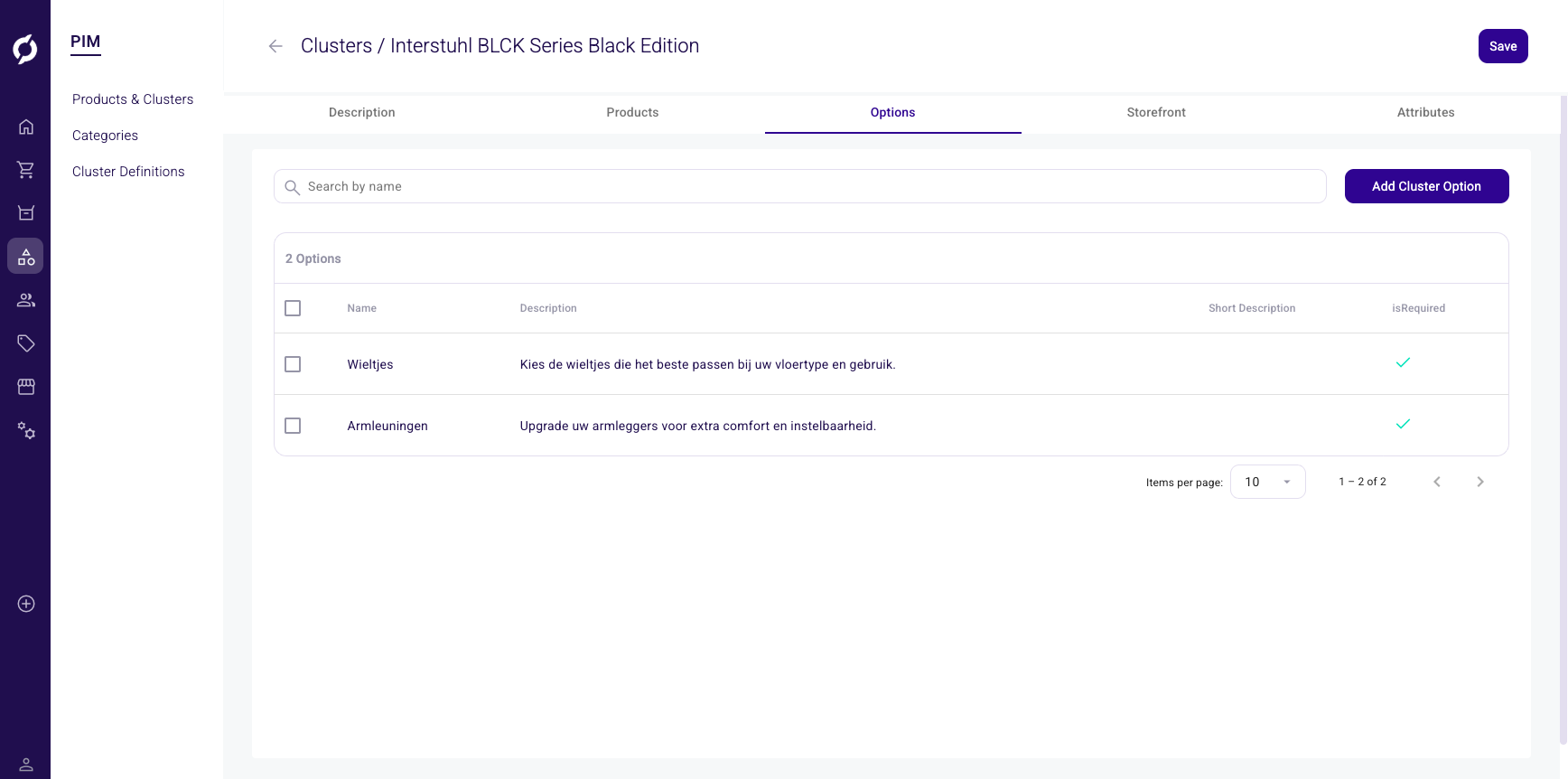Open the Wieltjes option
This screenshot has height=779, width=1568.
[x=370, y=364]
